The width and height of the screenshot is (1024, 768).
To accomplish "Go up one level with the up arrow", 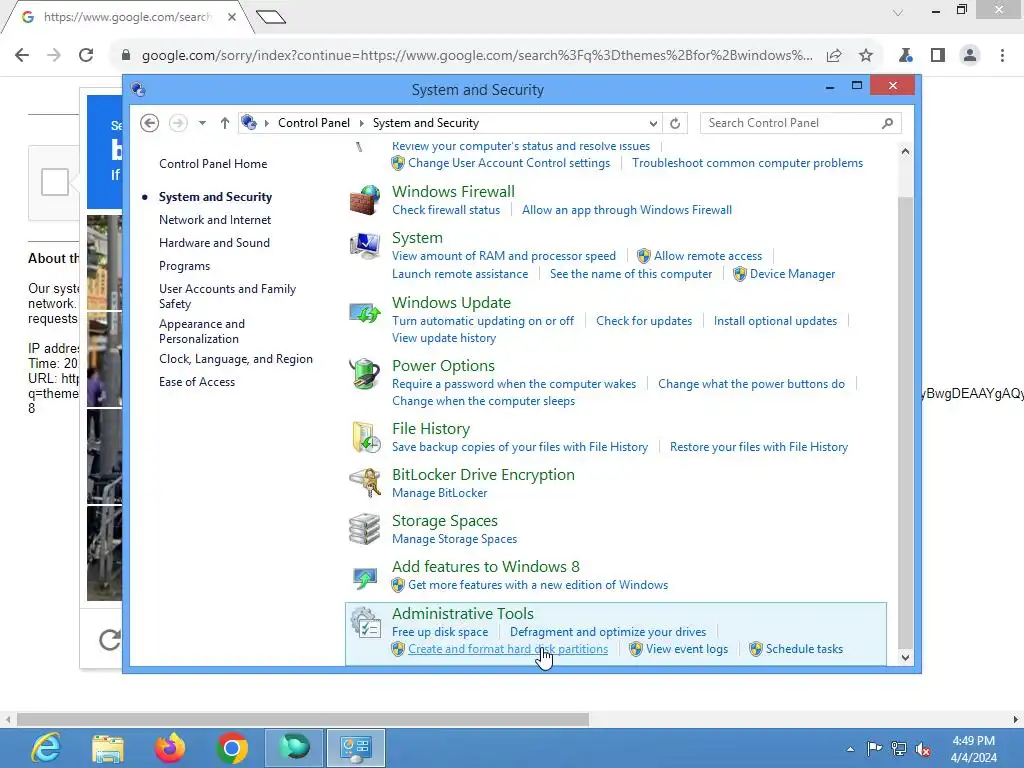I will point(225,123).
